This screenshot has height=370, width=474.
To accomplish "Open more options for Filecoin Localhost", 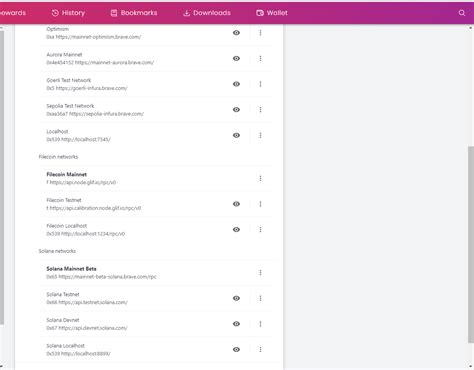I will [260, 230].
